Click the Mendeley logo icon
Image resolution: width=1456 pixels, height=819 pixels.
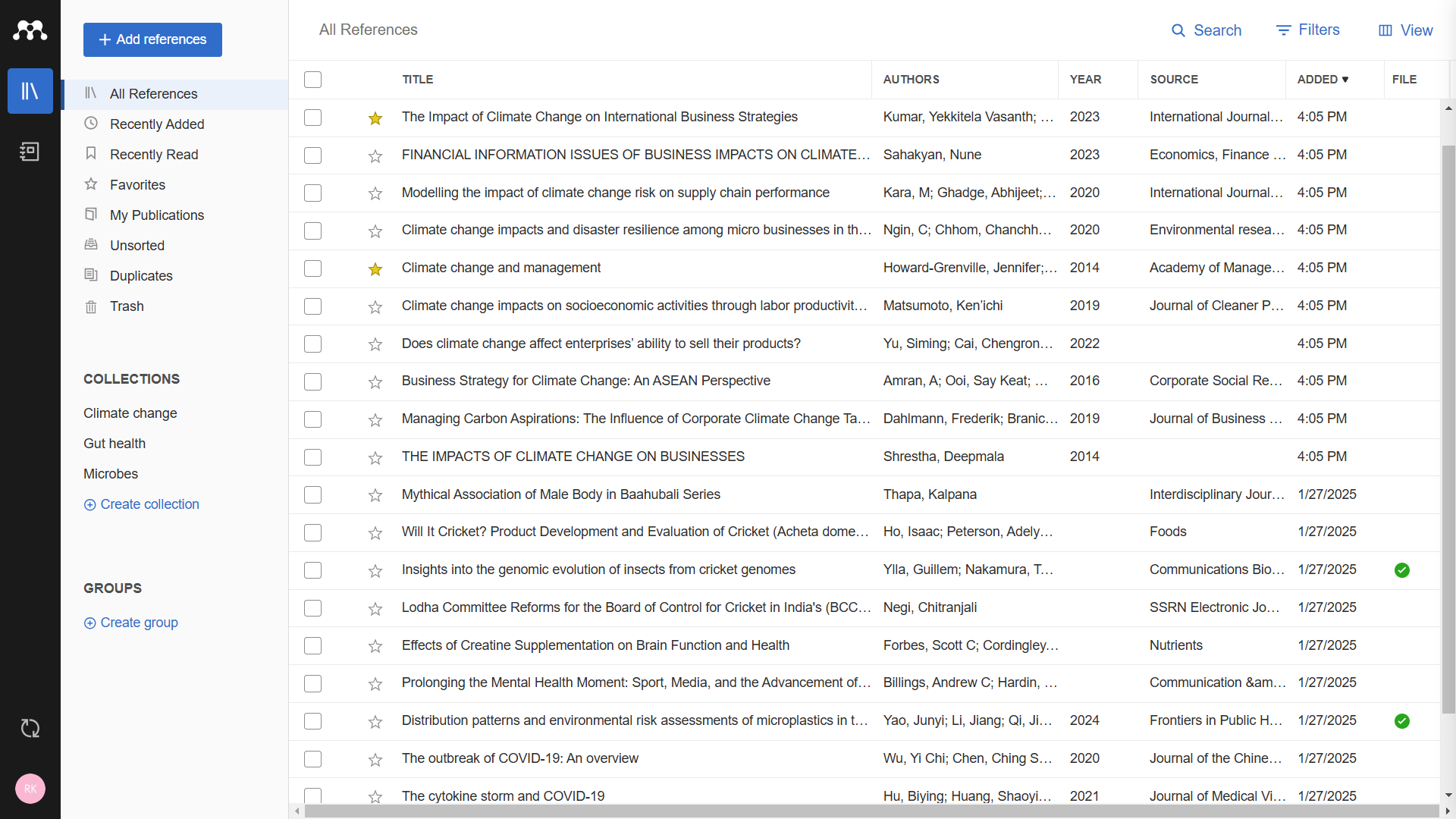[x=30, y=30]
